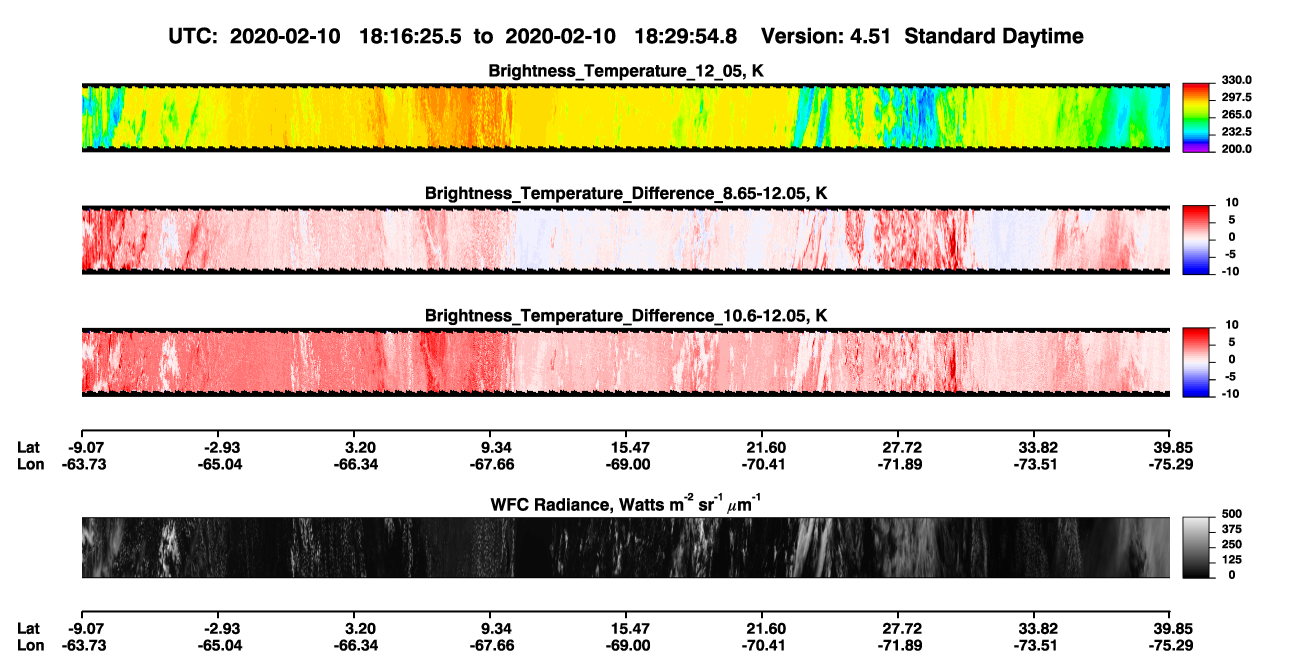Click the Brightness_Temperature_Difference_8.65-12.05 title
The width and height of the screenshot is (1300, 667).
point(626,193)
